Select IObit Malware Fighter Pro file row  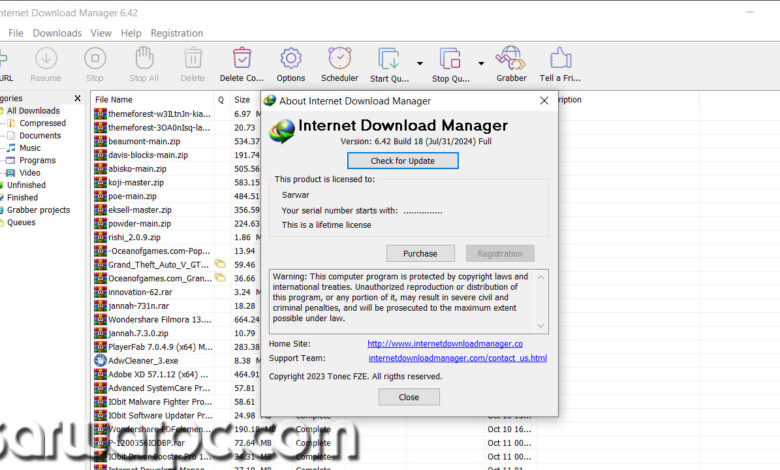pyautogui.click(x=160, y=402)
